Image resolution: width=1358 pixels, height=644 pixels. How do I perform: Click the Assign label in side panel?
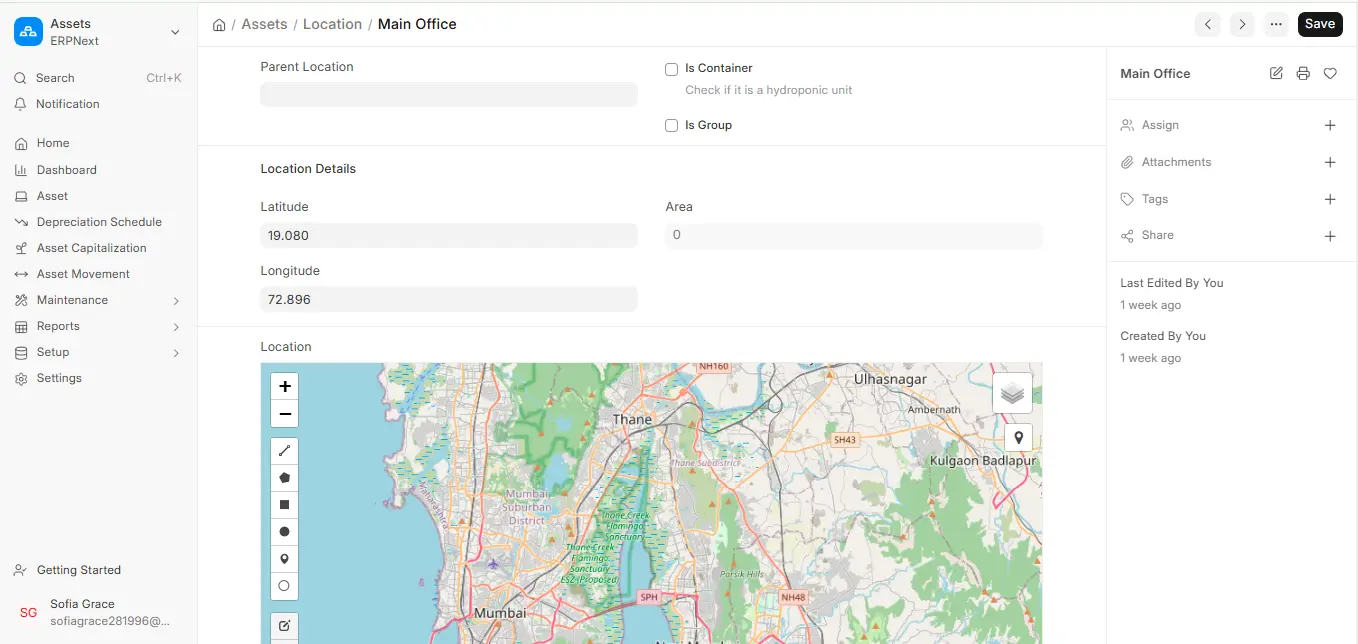(x=1160, y=125)
